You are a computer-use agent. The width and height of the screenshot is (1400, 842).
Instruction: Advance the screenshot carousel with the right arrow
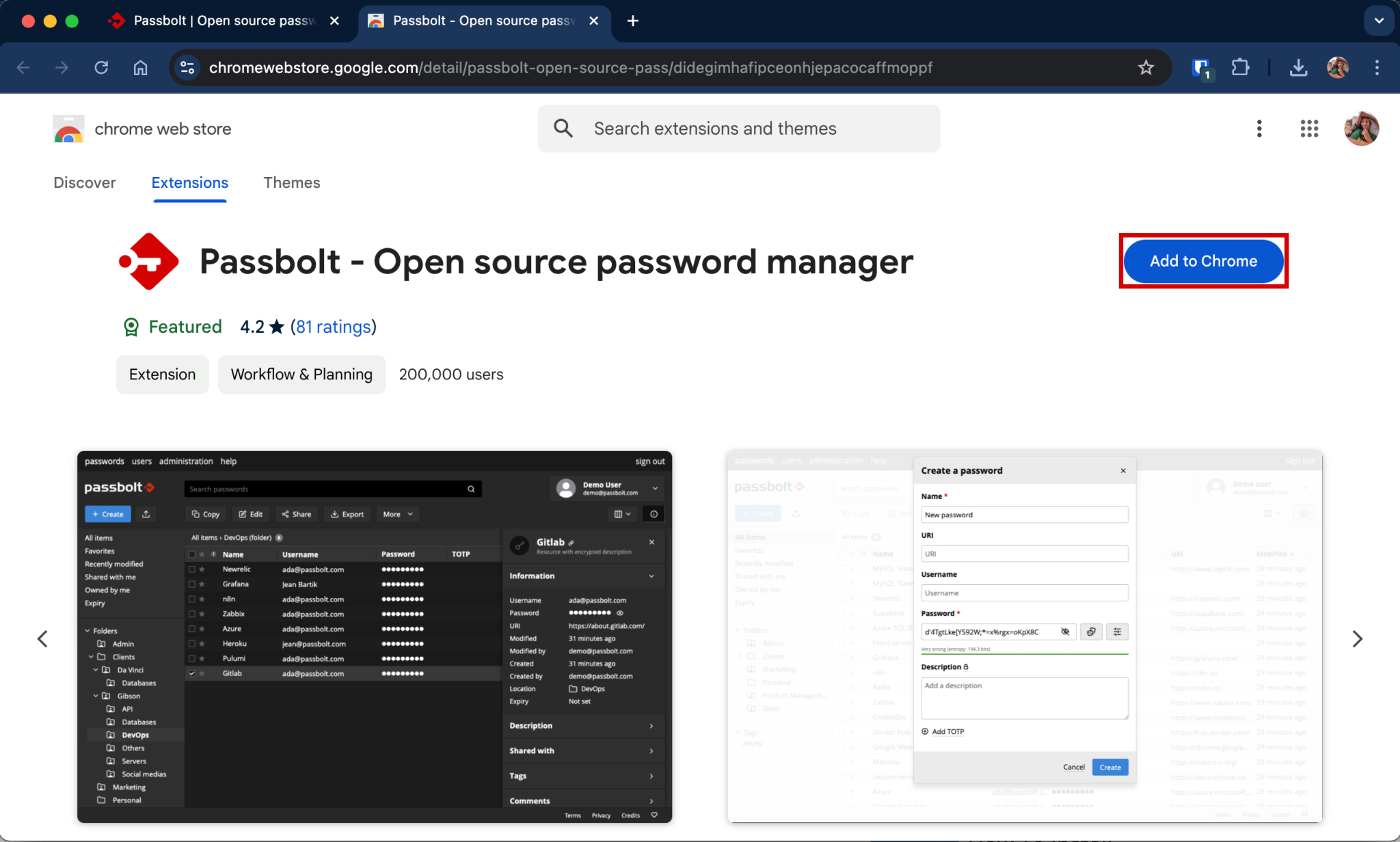1356,638
